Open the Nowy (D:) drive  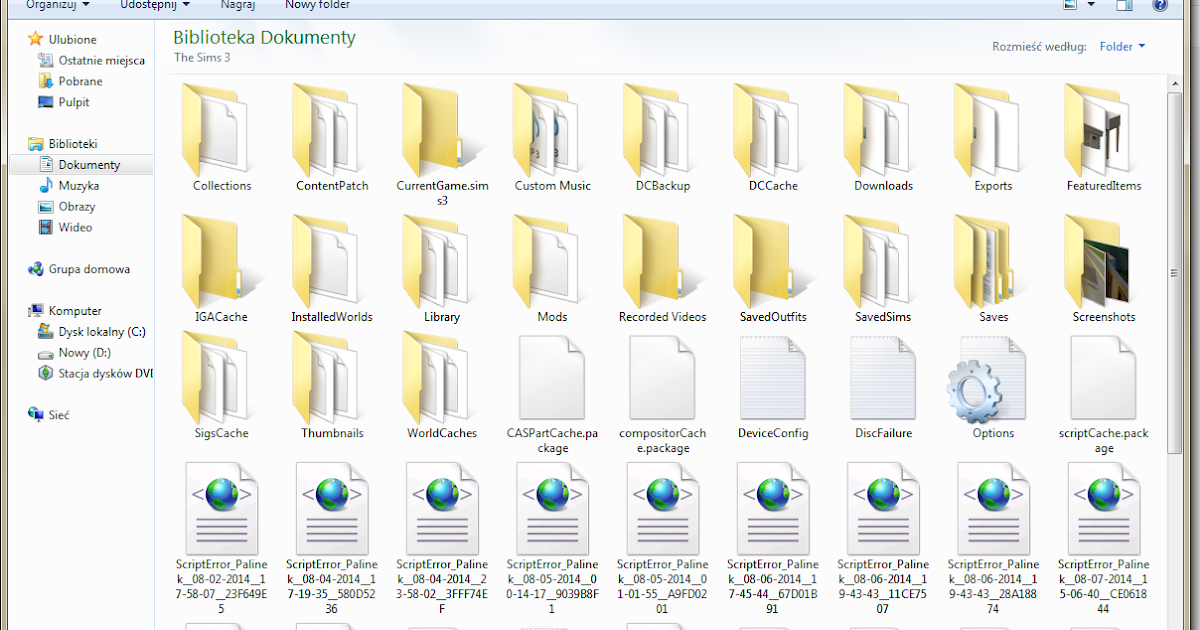click(75, 353)
